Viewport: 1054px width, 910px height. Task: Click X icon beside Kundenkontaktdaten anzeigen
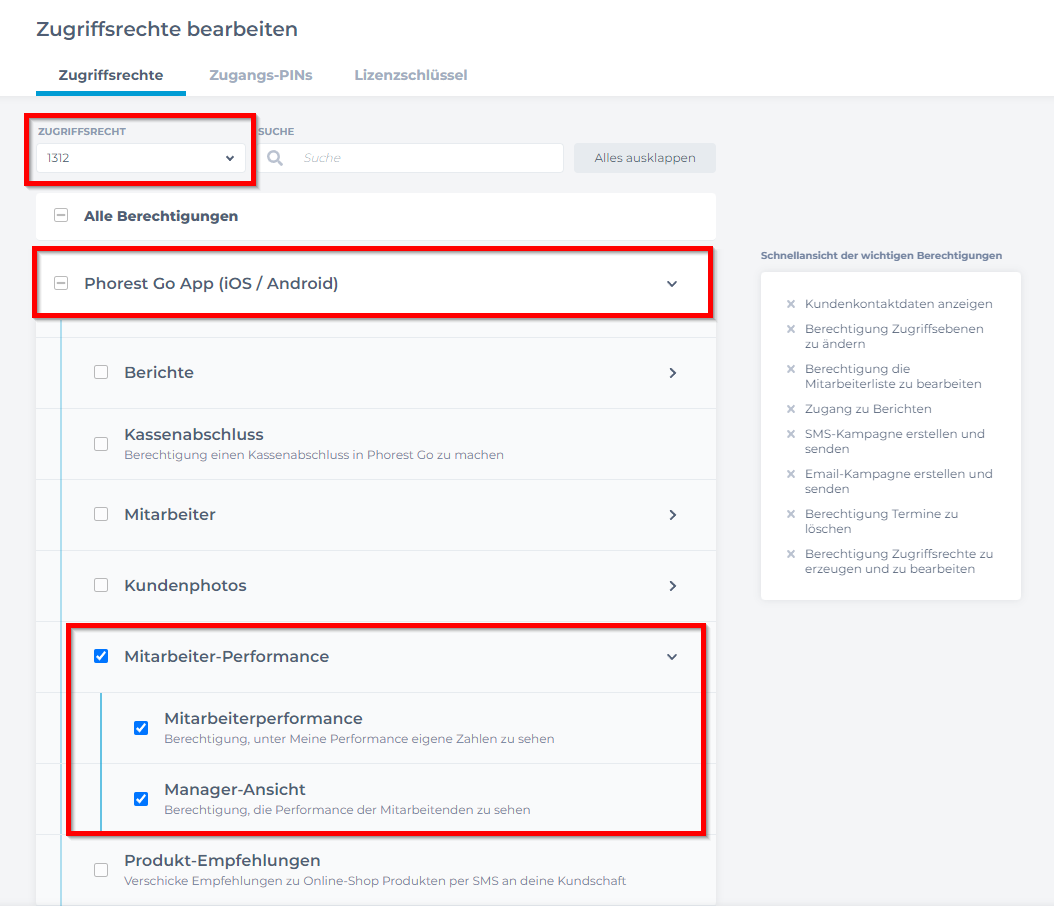pyautogui.click(x=791, y=304)
